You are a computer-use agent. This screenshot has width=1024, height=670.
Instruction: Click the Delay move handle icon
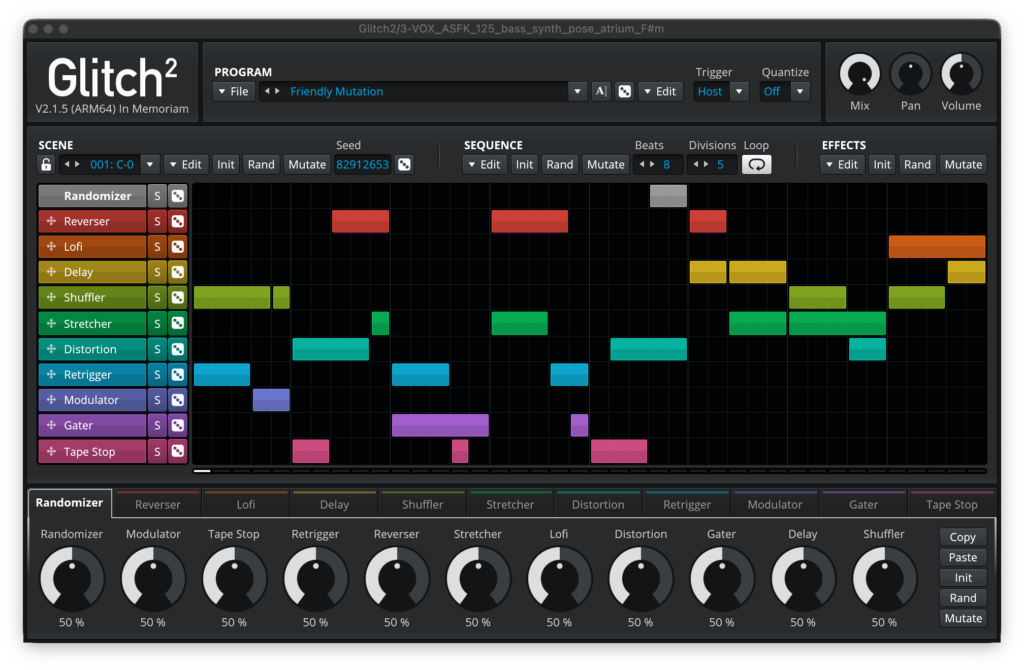pyautogui.click(x=52, y=272)
